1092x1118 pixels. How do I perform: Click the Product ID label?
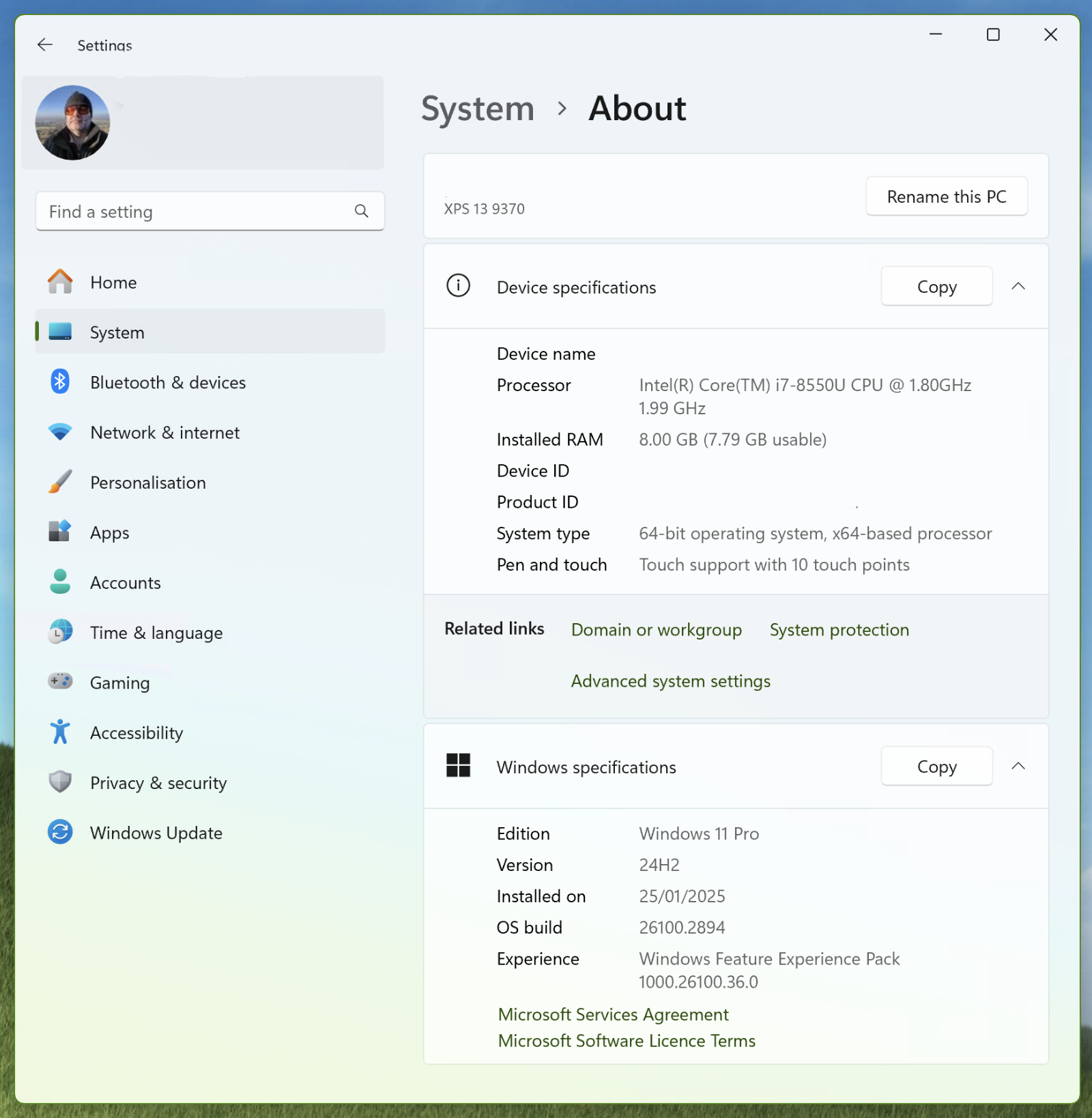[538, 502]
